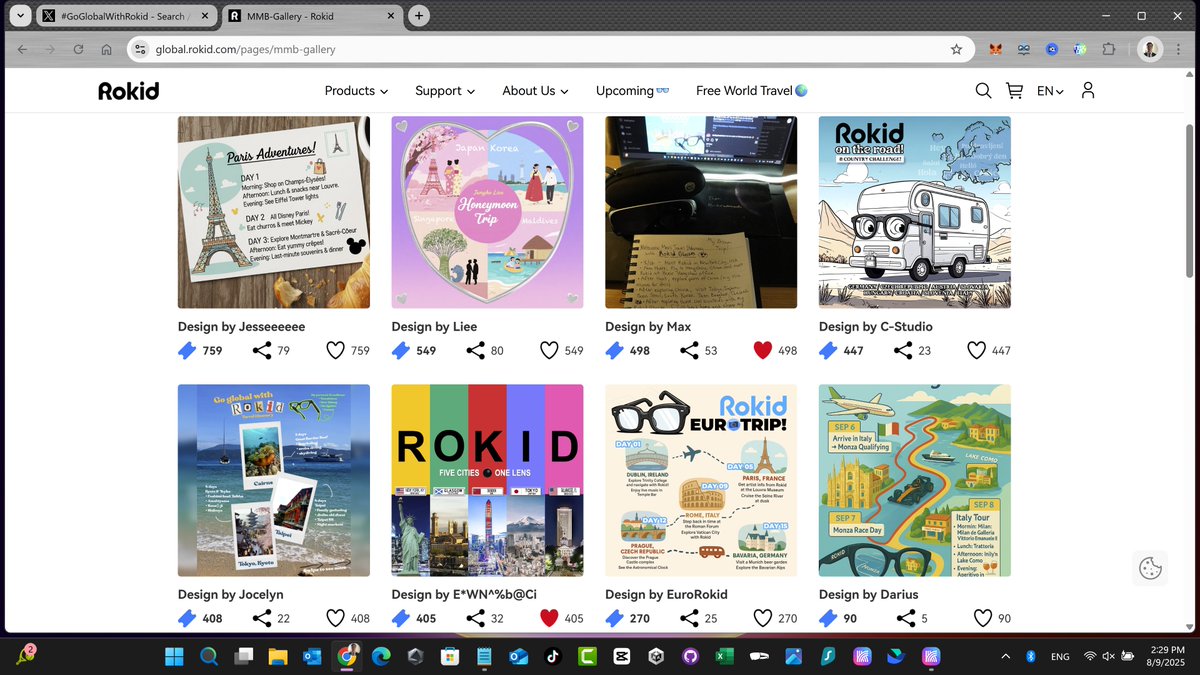This screenshot has width=1200, height=675.
Task: Show hidden system tray icons chevron
Action: click(1005, 657)
